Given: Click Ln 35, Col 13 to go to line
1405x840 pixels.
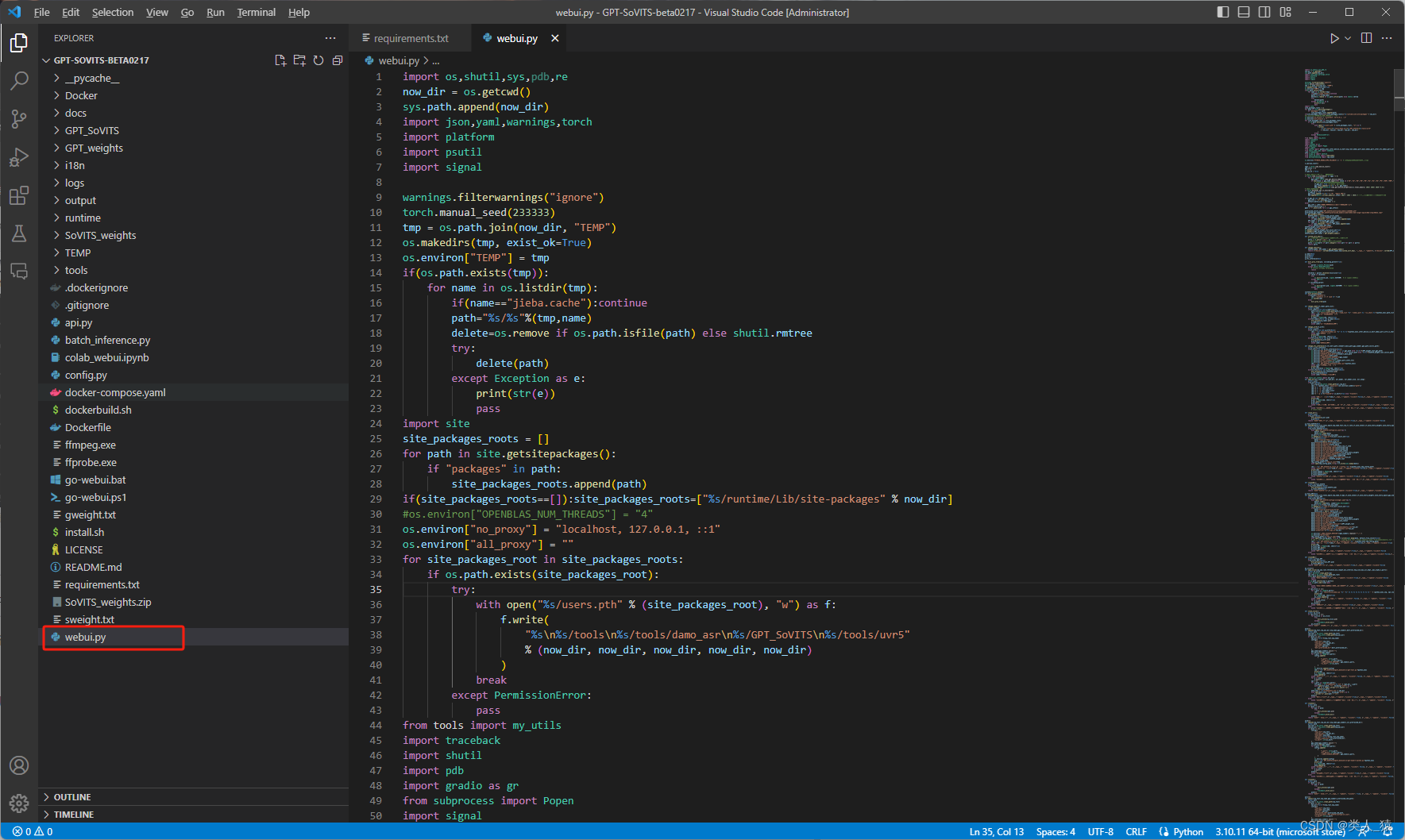Looking at the screenshot, I should [996, 831].
